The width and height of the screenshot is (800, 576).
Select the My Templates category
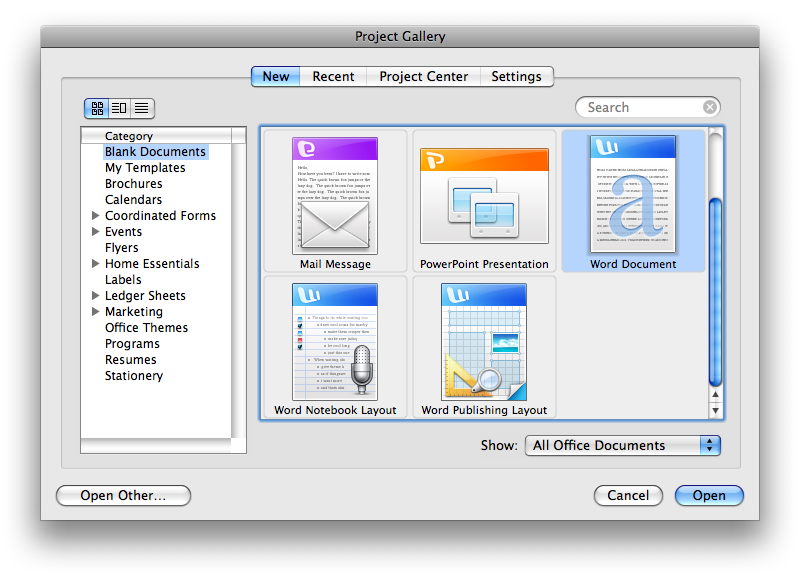[x=144, y=167]
